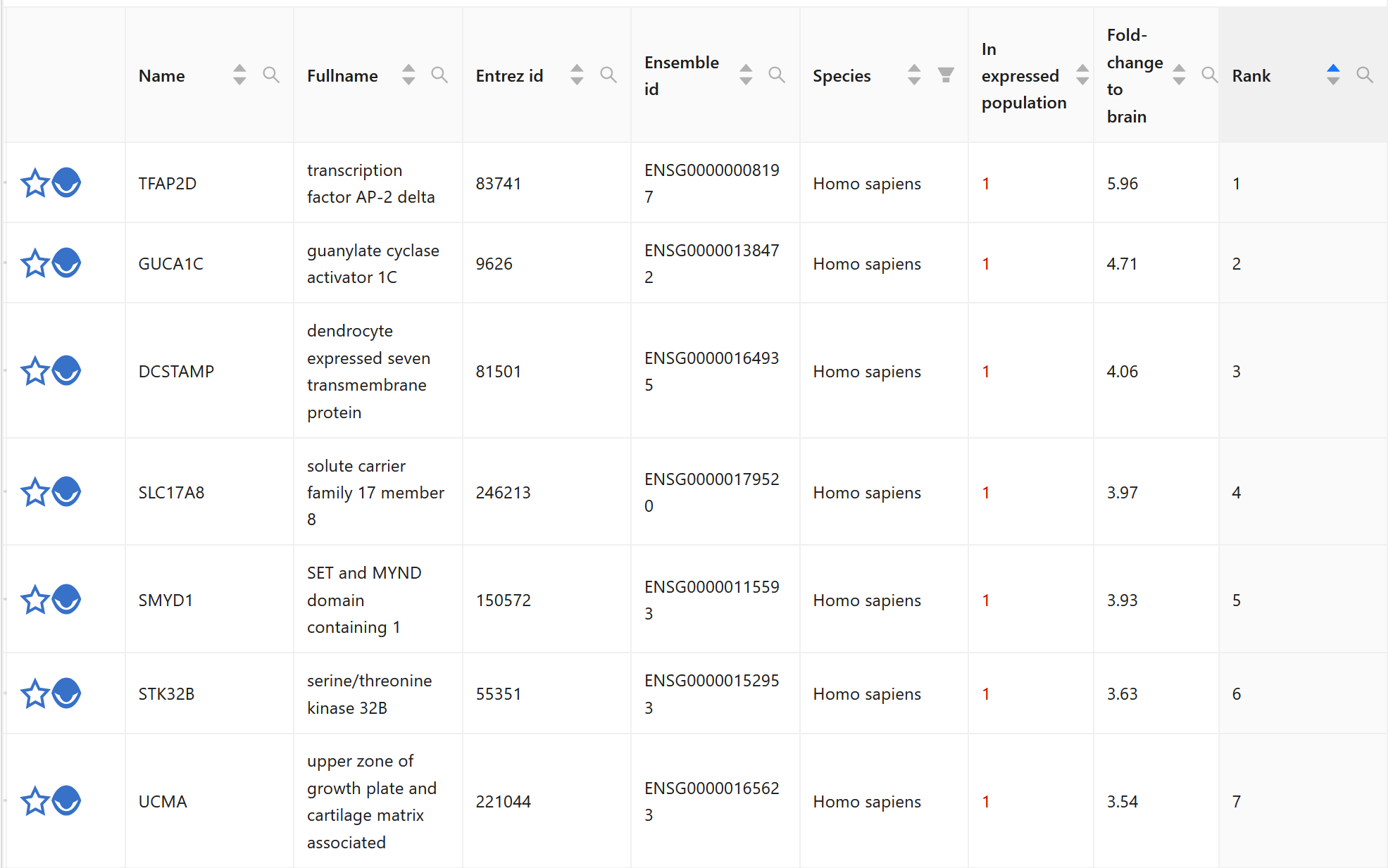The height and width of the screenshot is (868, 1393).
Task: Click the Fullname column header
Action: [342, 76]
